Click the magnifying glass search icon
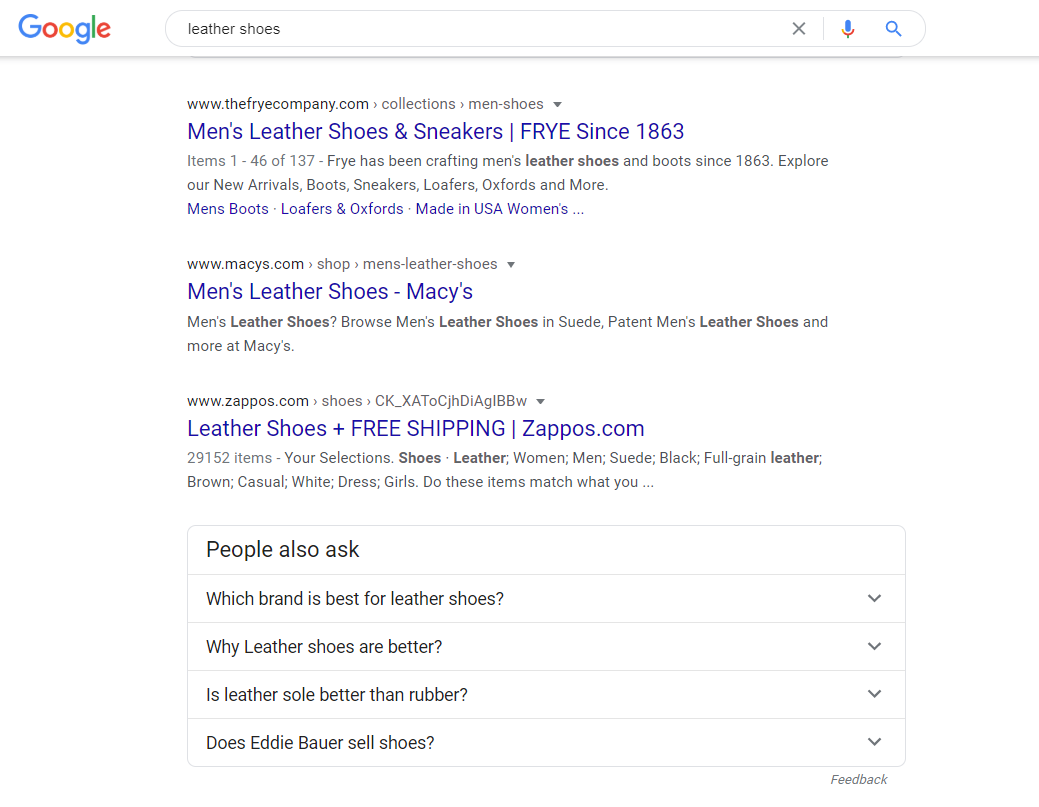The height and width of the screenshot is (807, 1039). pyautogui.click(x=893, y=28)
